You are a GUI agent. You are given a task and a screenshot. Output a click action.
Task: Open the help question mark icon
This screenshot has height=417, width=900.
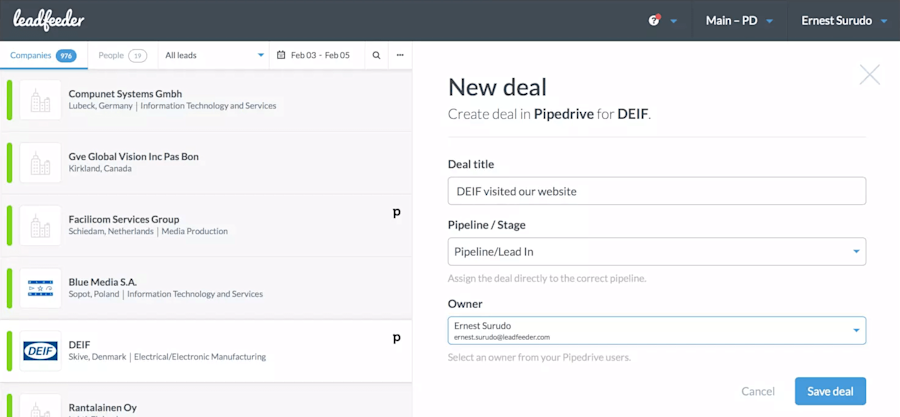[x=654, y=21]
